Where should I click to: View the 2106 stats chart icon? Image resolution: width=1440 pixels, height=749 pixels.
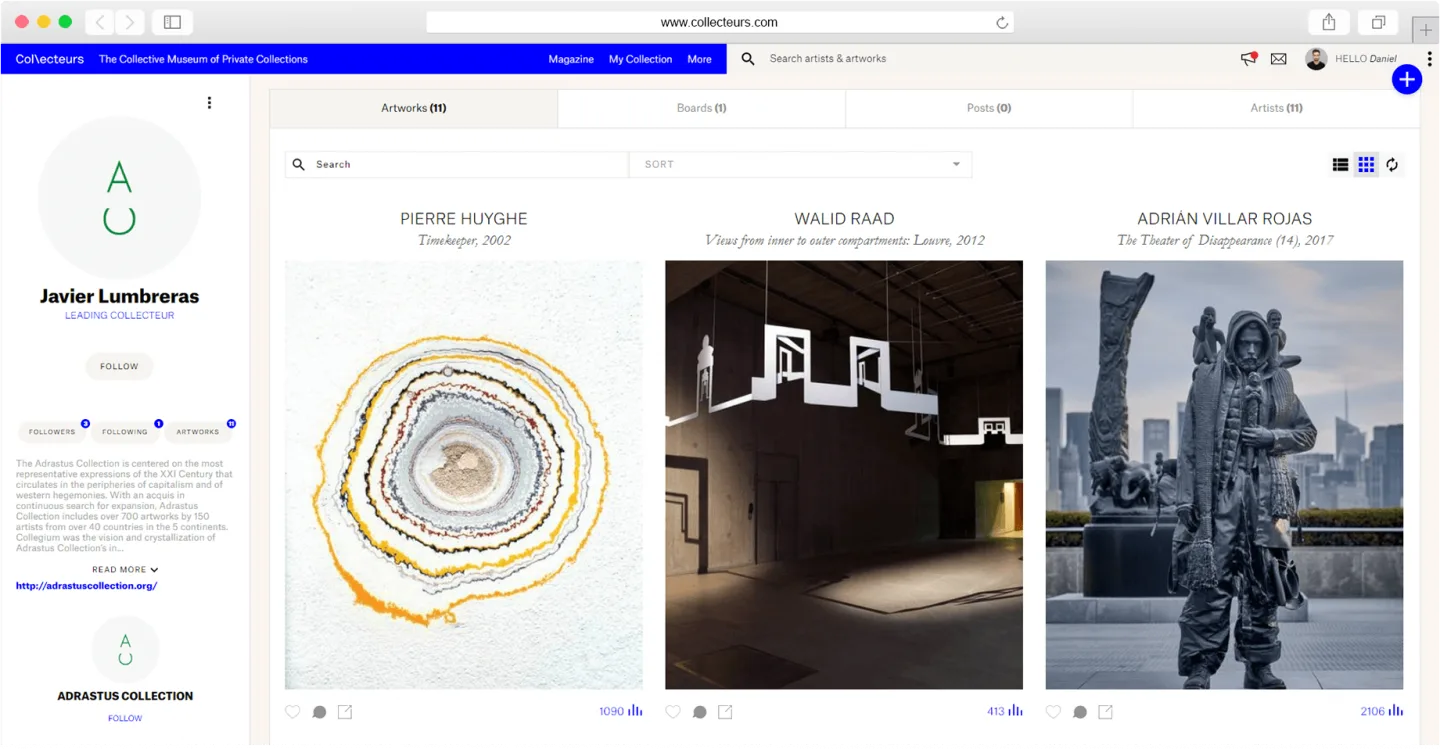point(1396,711)
